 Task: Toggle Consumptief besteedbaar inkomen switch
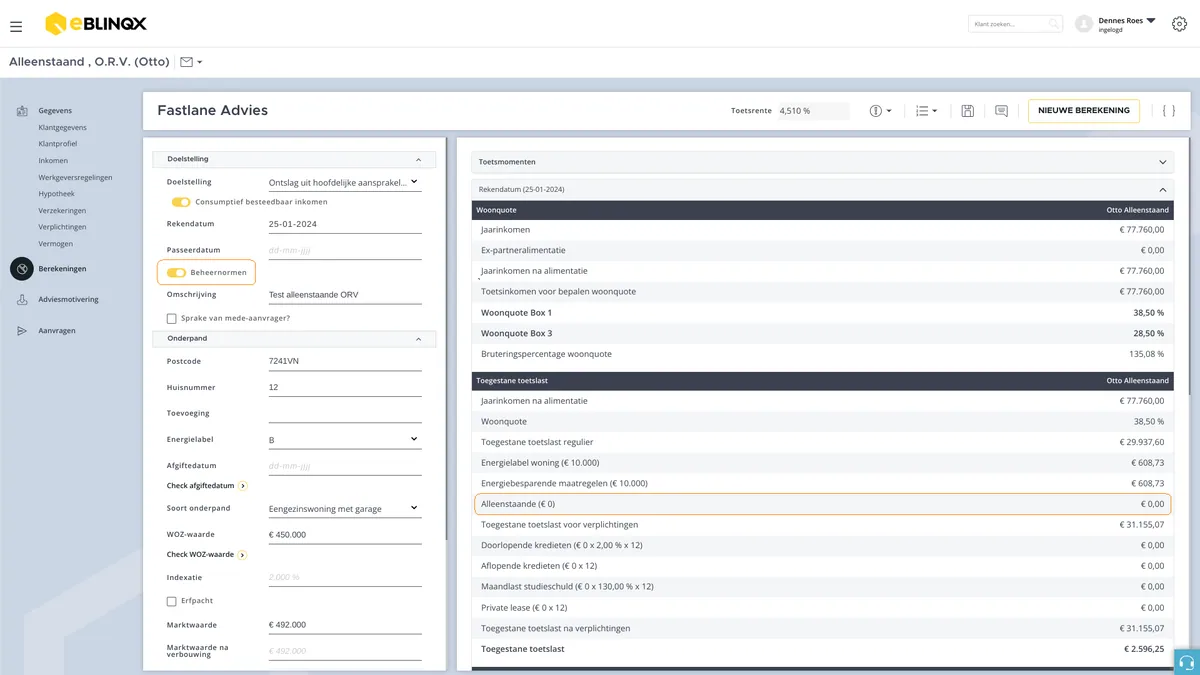(x=181, y=202)
